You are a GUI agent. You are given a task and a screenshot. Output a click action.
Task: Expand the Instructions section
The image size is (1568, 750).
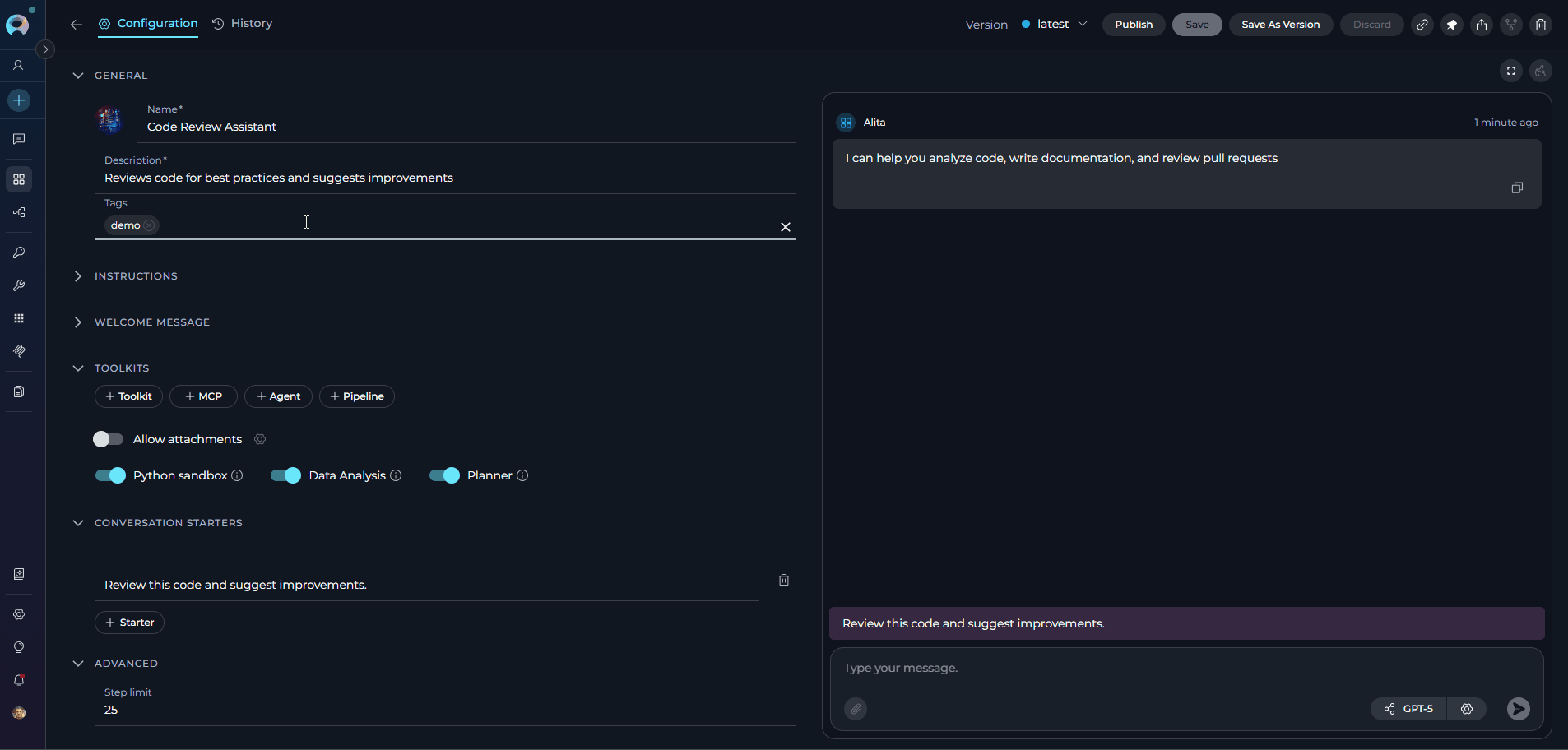tap(136, 276)
